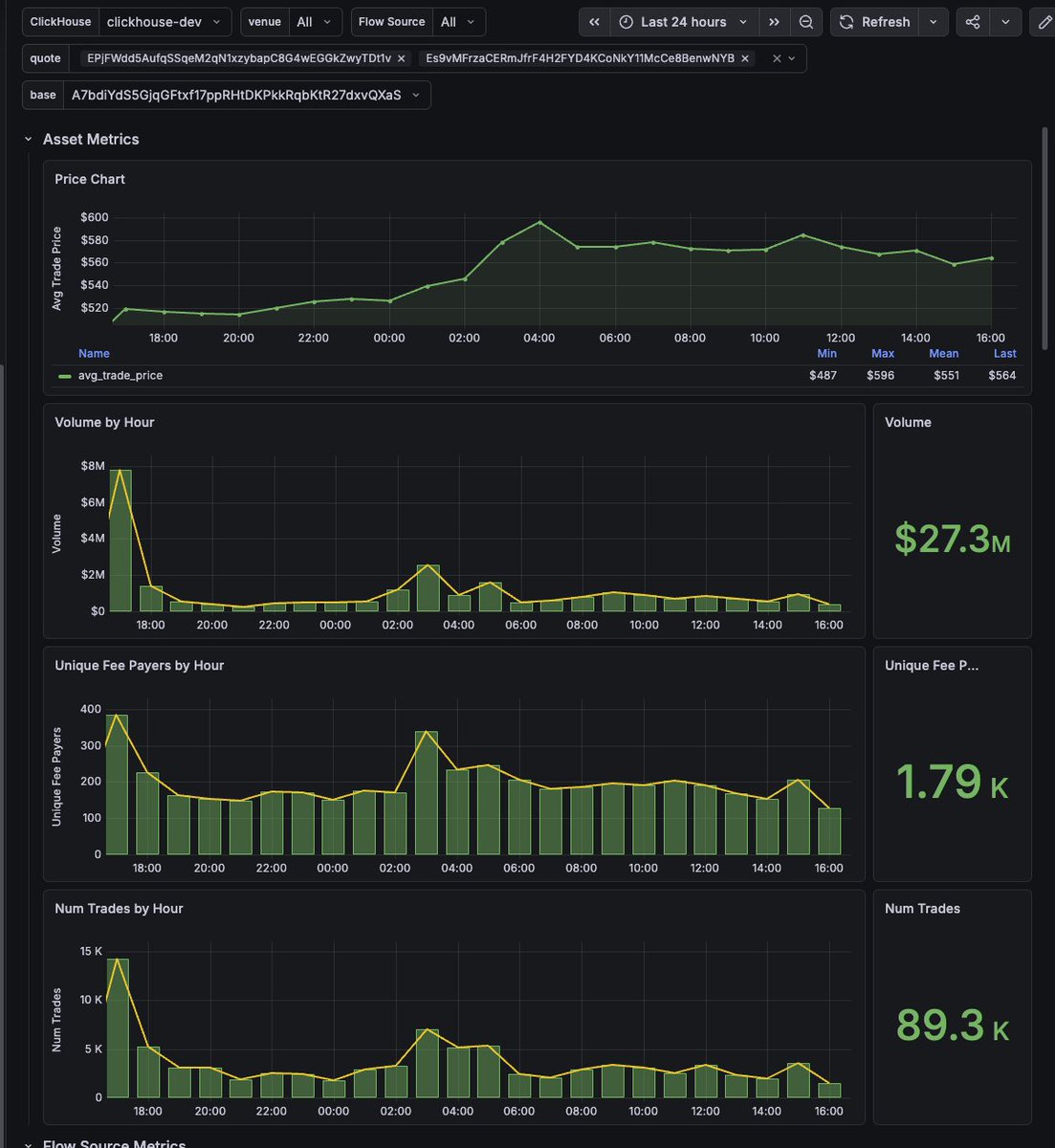Viewport: 1055px width, 1148px height.
Task: Shift the time range forward
Action: (x=774, y=22)
